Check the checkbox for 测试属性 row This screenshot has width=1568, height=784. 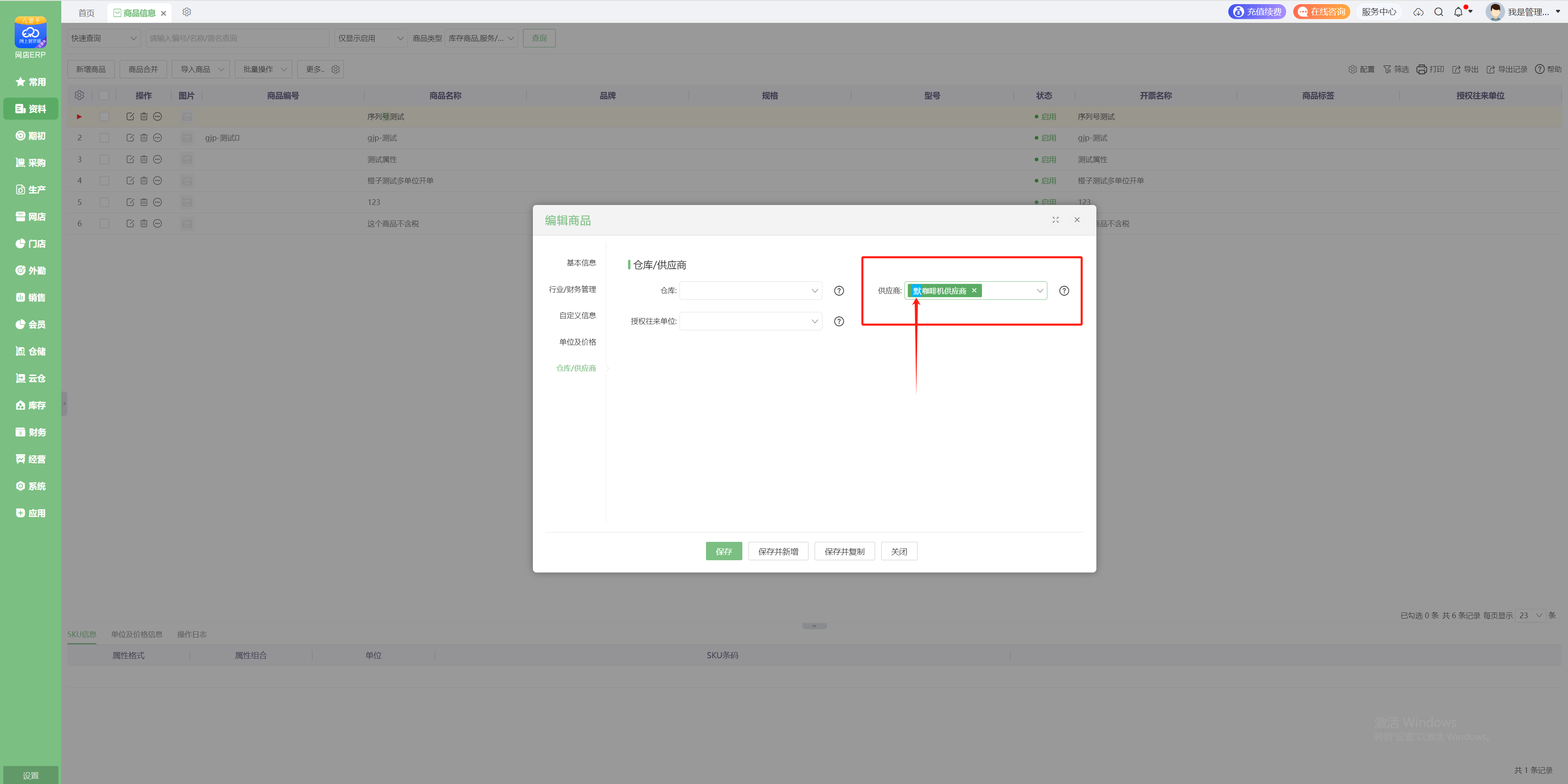104,160
